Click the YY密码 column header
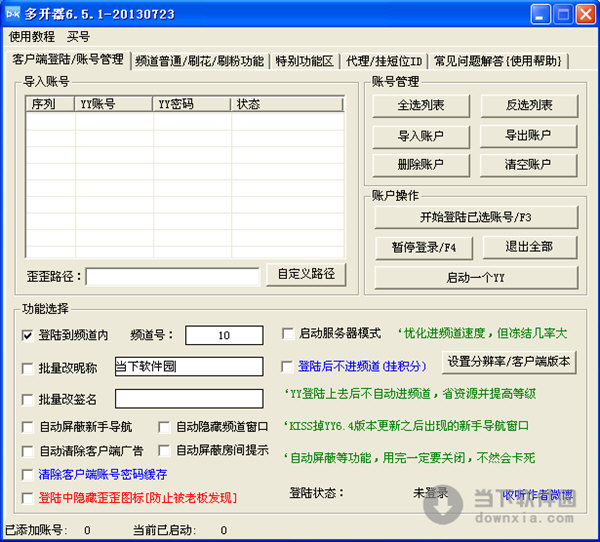Image resolution: width=600 pixels, height=542 pixels. coord(191,104)
